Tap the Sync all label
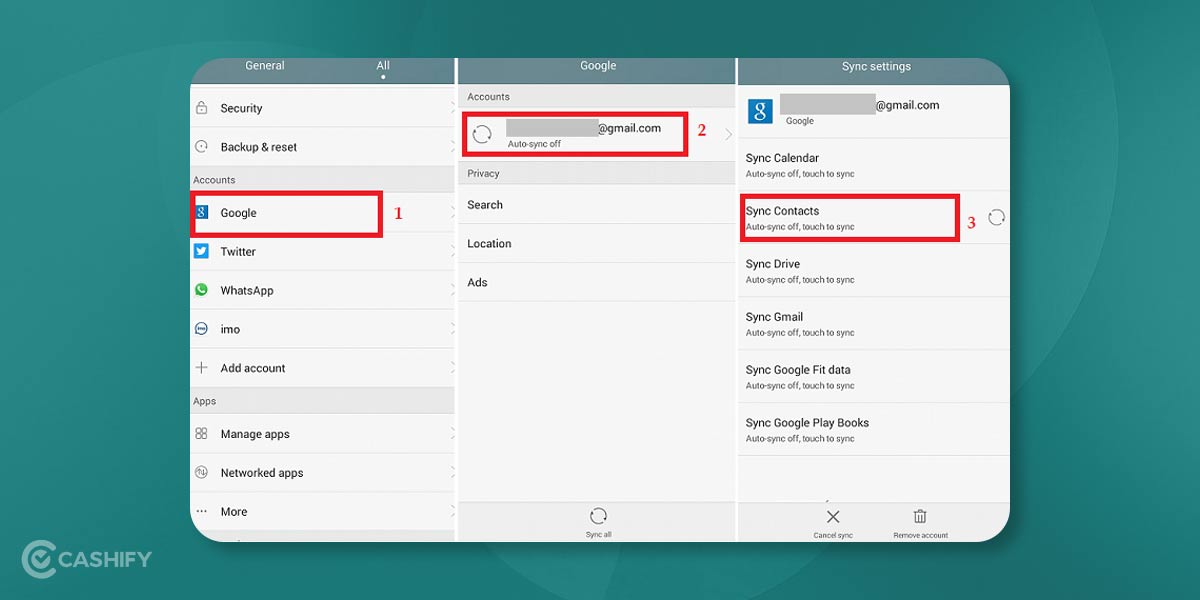Screen dimensions: 1200x600 click(598, 535)
